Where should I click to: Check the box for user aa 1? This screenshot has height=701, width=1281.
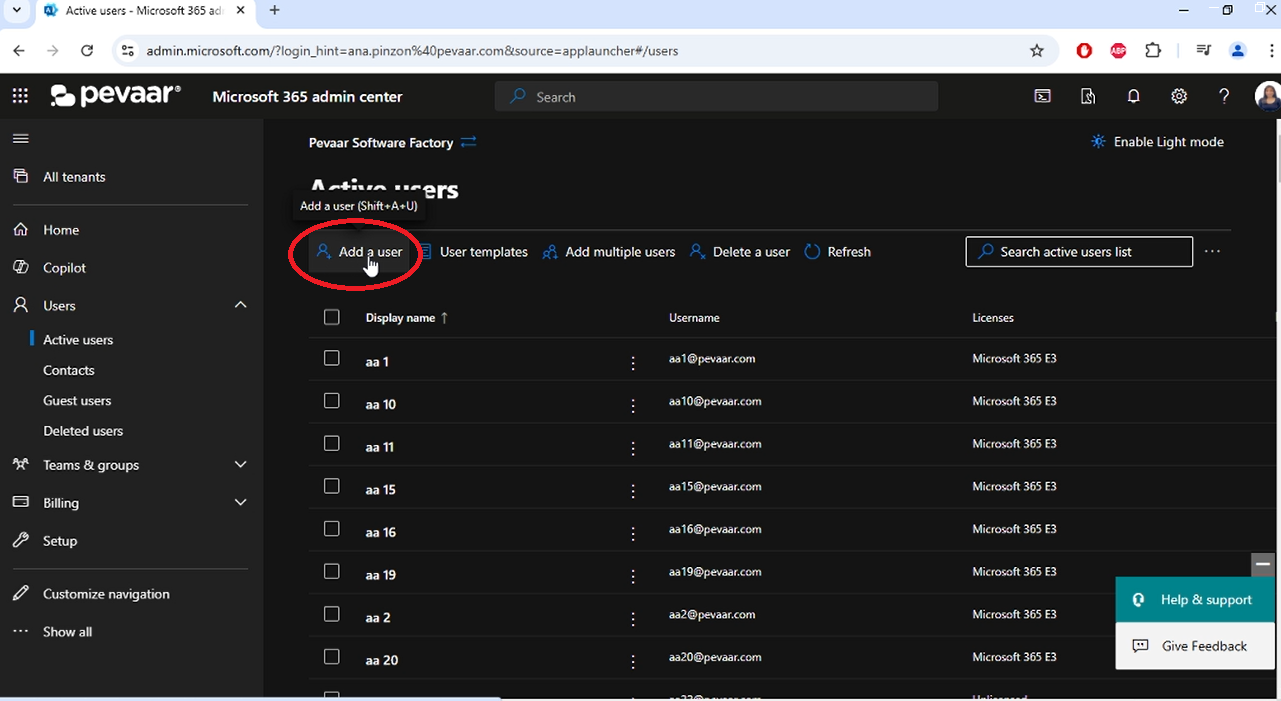(x=332, y=358)
